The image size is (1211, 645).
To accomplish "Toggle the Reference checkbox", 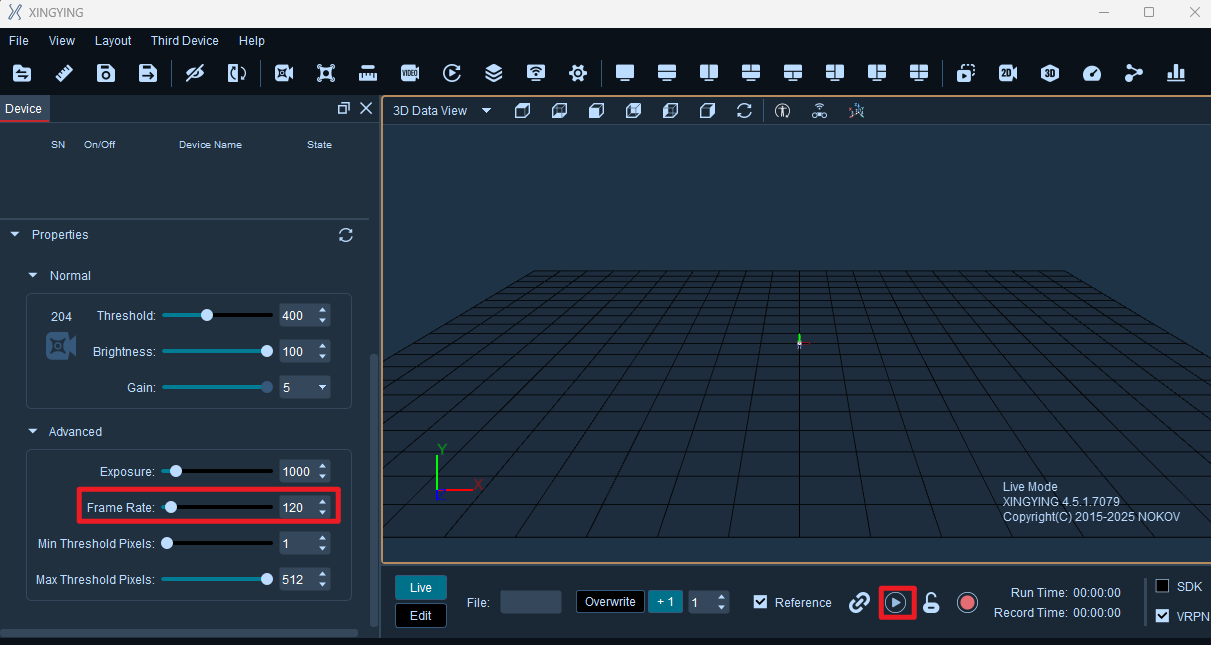I will pos(760,602).
